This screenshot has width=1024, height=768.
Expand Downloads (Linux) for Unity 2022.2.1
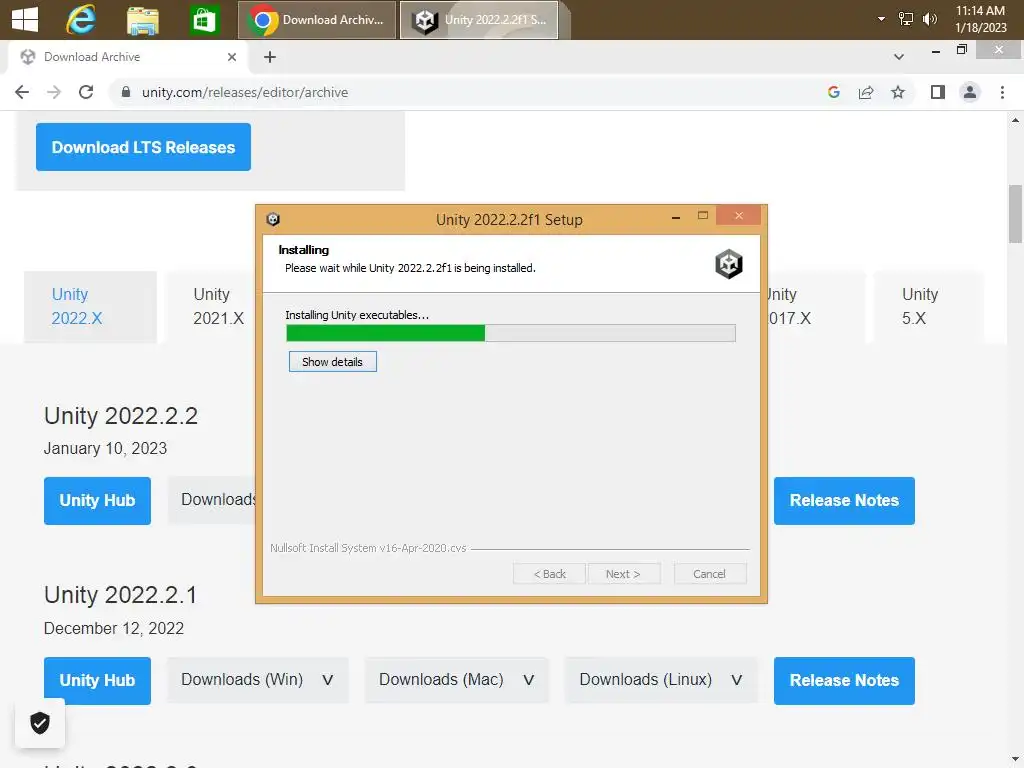(661, 680)
